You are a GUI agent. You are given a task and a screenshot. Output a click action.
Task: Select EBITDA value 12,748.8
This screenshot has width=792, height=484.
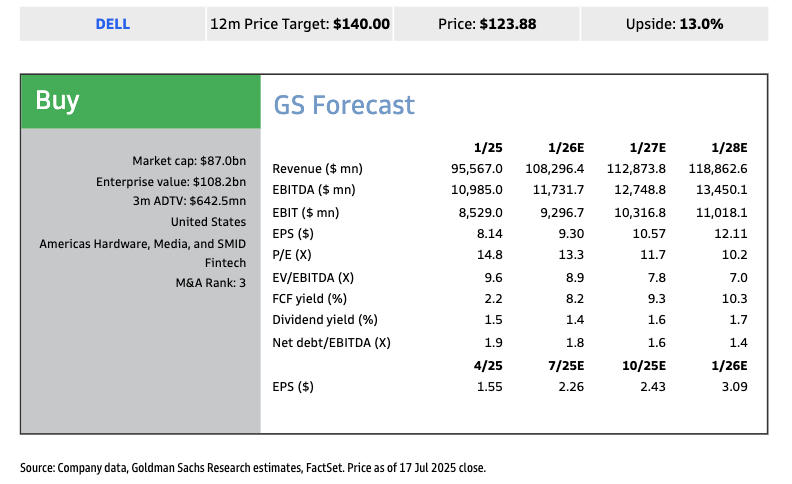[640, 190]
